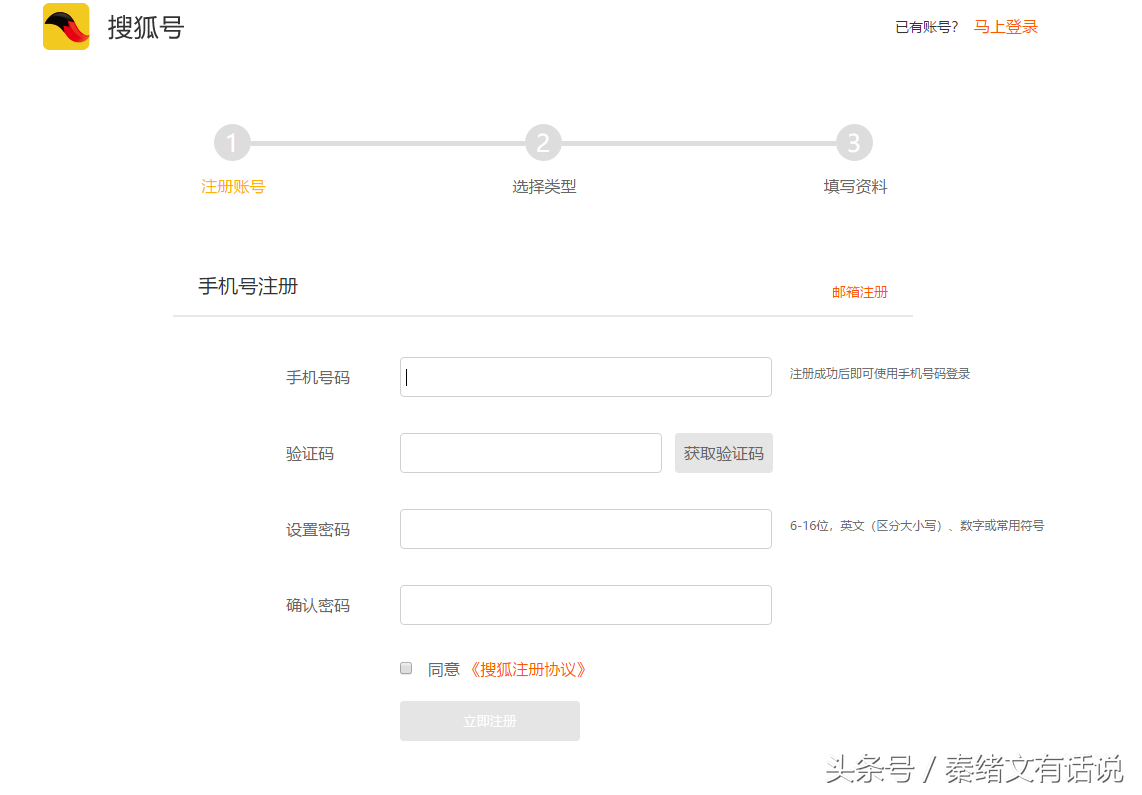Select the 选择类型 step label
Viewport: 1142px width, 795px height.
click(544, 187)
